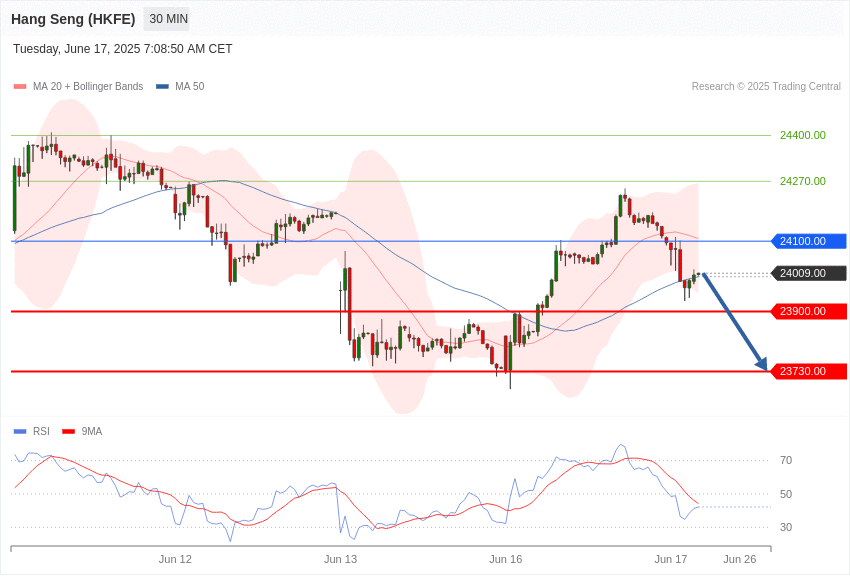Click the RSI legend color swatch
Viewport: 850px width, 576px height.
pos(20,431)
